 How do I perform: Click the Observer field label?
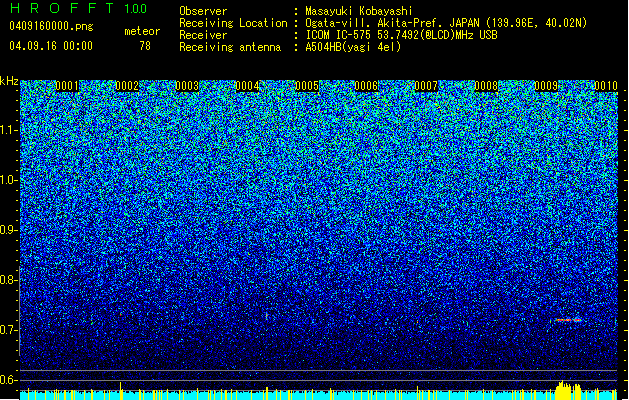(x=203, y=11)
